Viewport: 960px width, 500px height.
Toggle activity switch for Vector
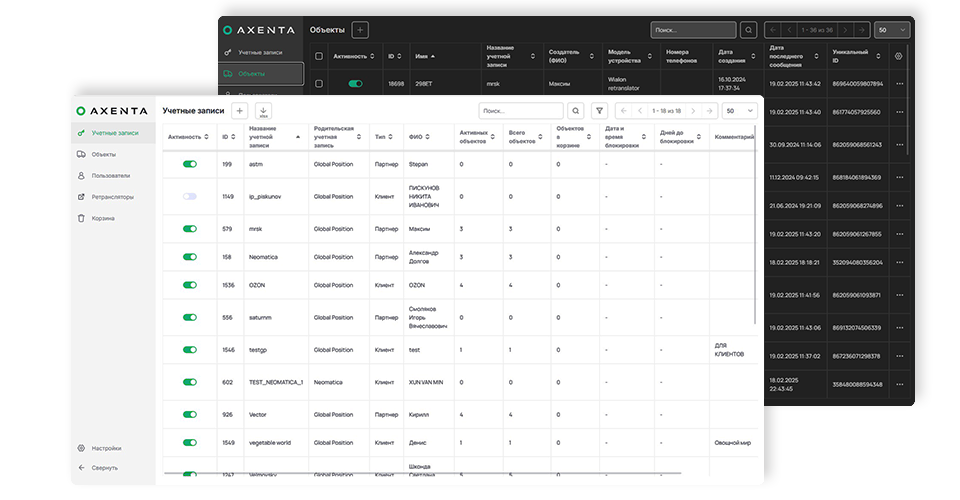190,414
